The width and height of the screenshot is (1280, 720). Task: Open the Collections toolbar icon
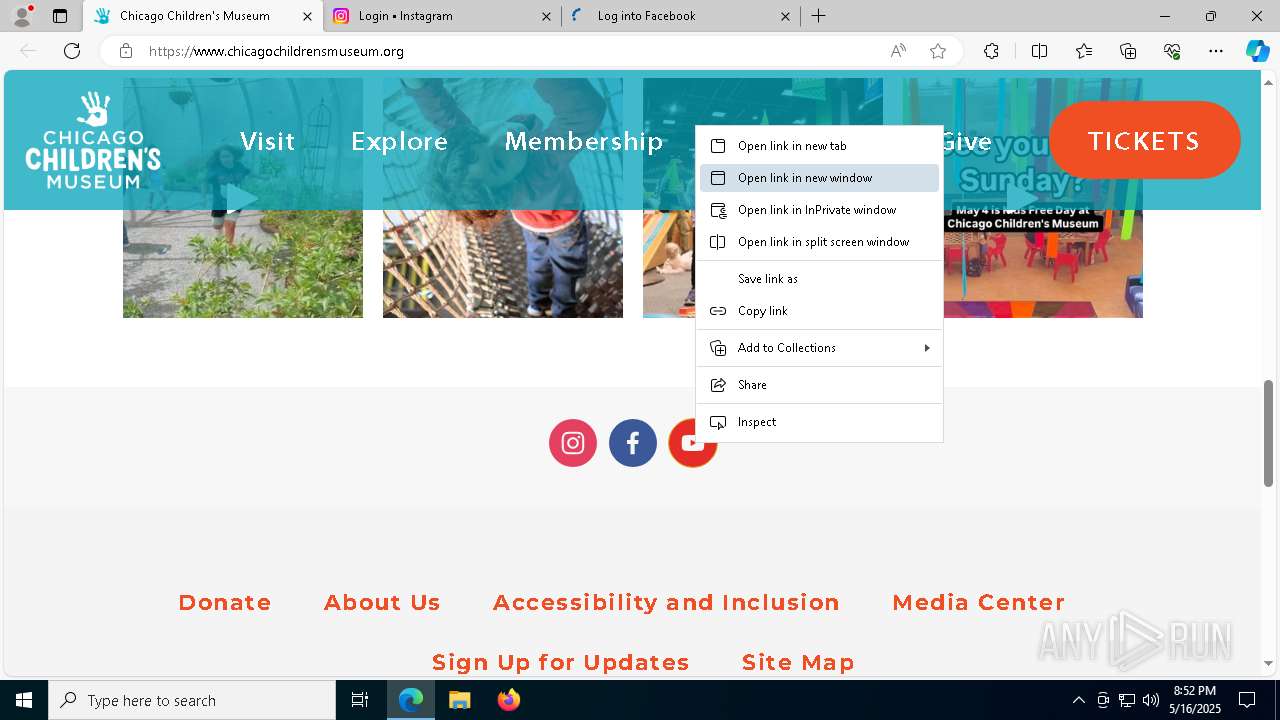pyautogui.click(x=1128, y=51)
